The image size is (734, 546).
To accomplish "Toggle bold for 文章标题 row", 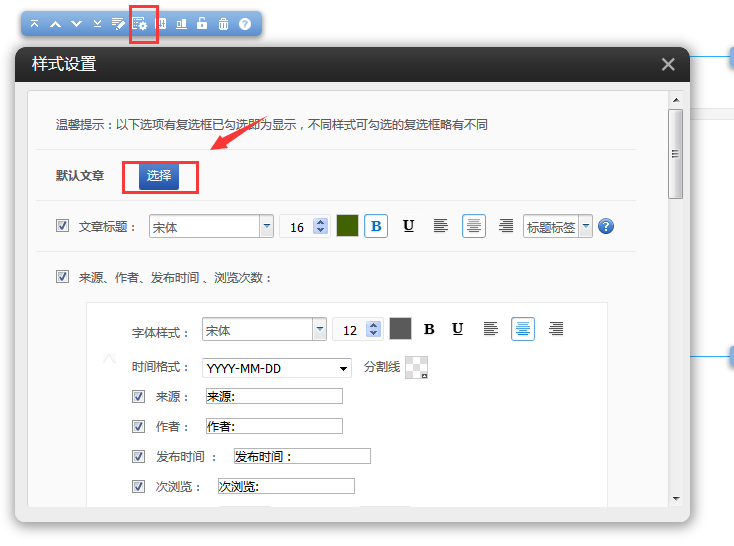I will (x=376, y=226).
